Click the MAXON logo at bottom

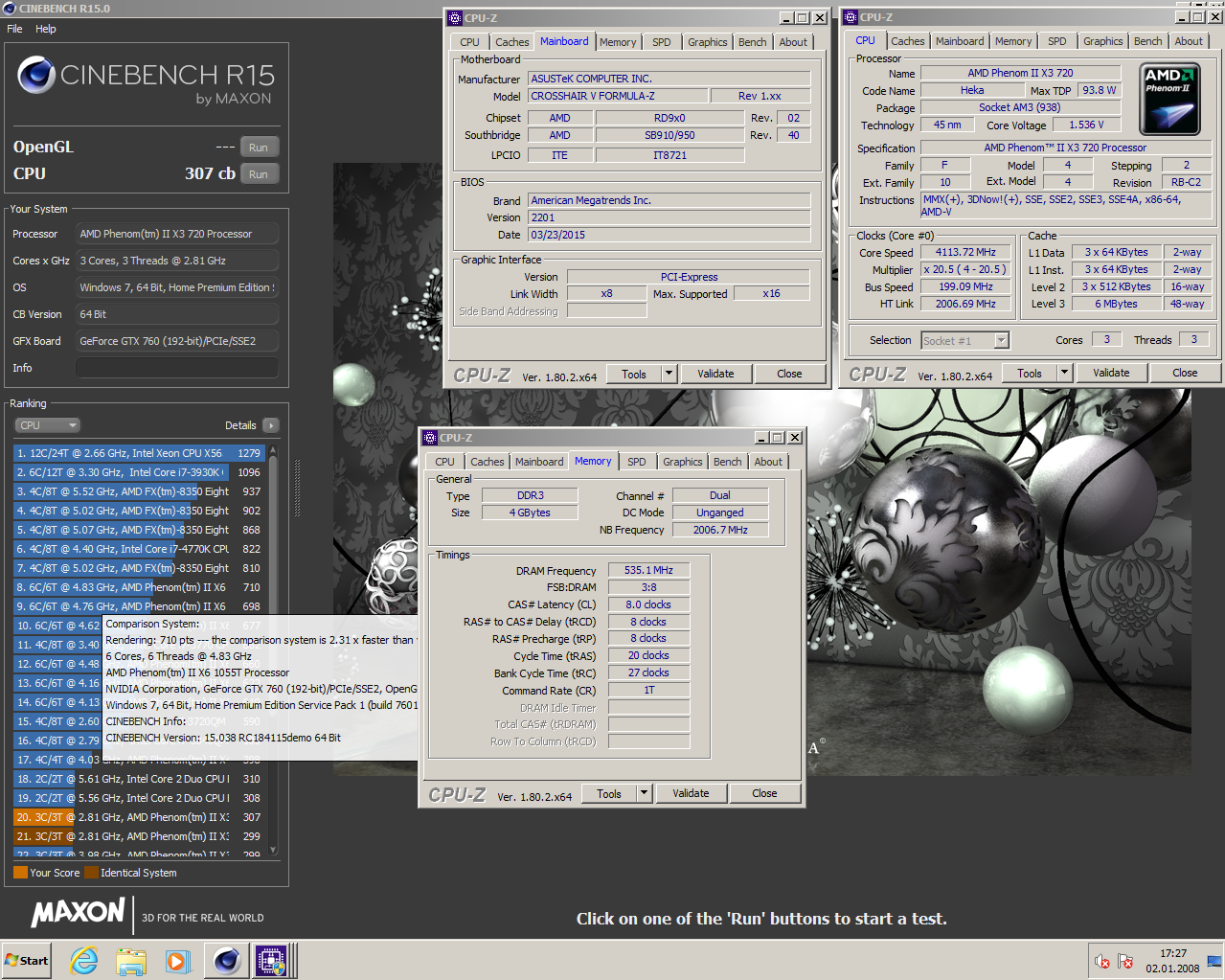coord(78,912)
